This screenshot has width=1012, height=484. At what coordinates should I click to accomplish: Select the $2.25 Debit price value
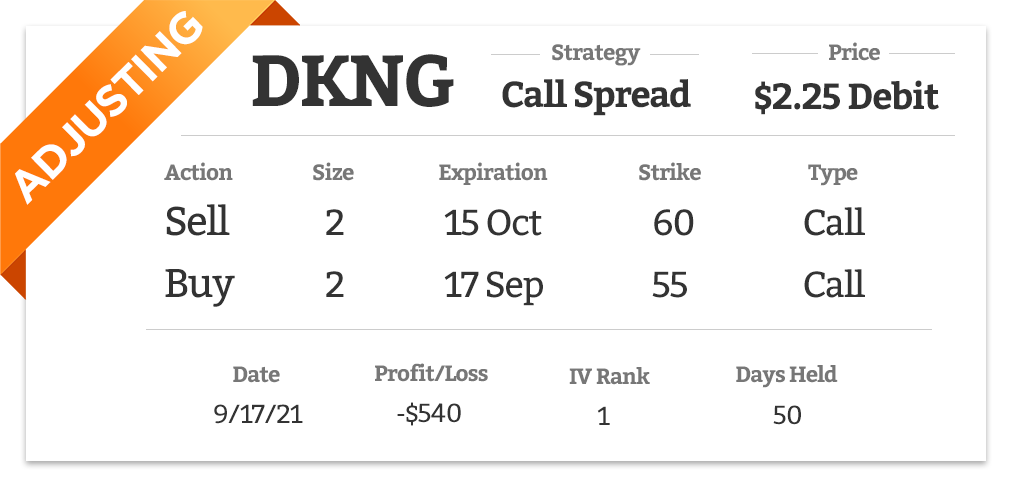[x=845, y=97]
